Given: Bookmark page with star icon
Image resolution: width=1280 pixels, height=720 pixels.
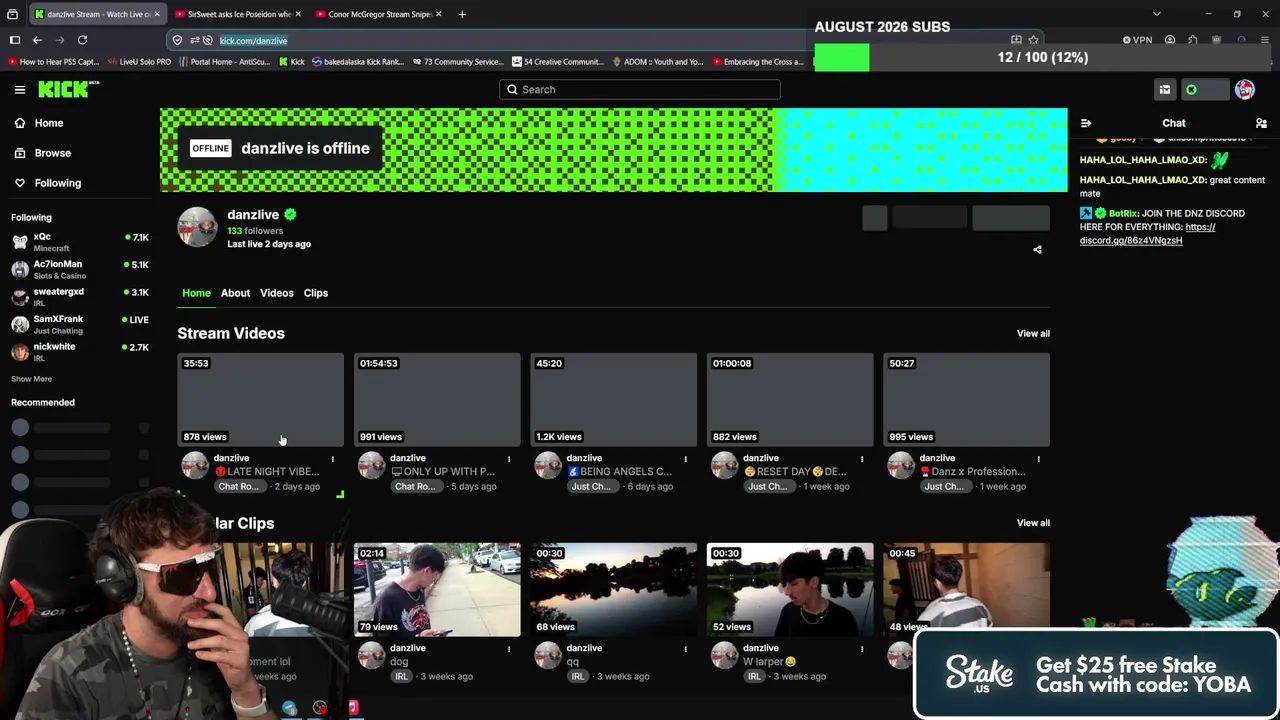Looking at the screenshot, I should (x=1033, y=40).
